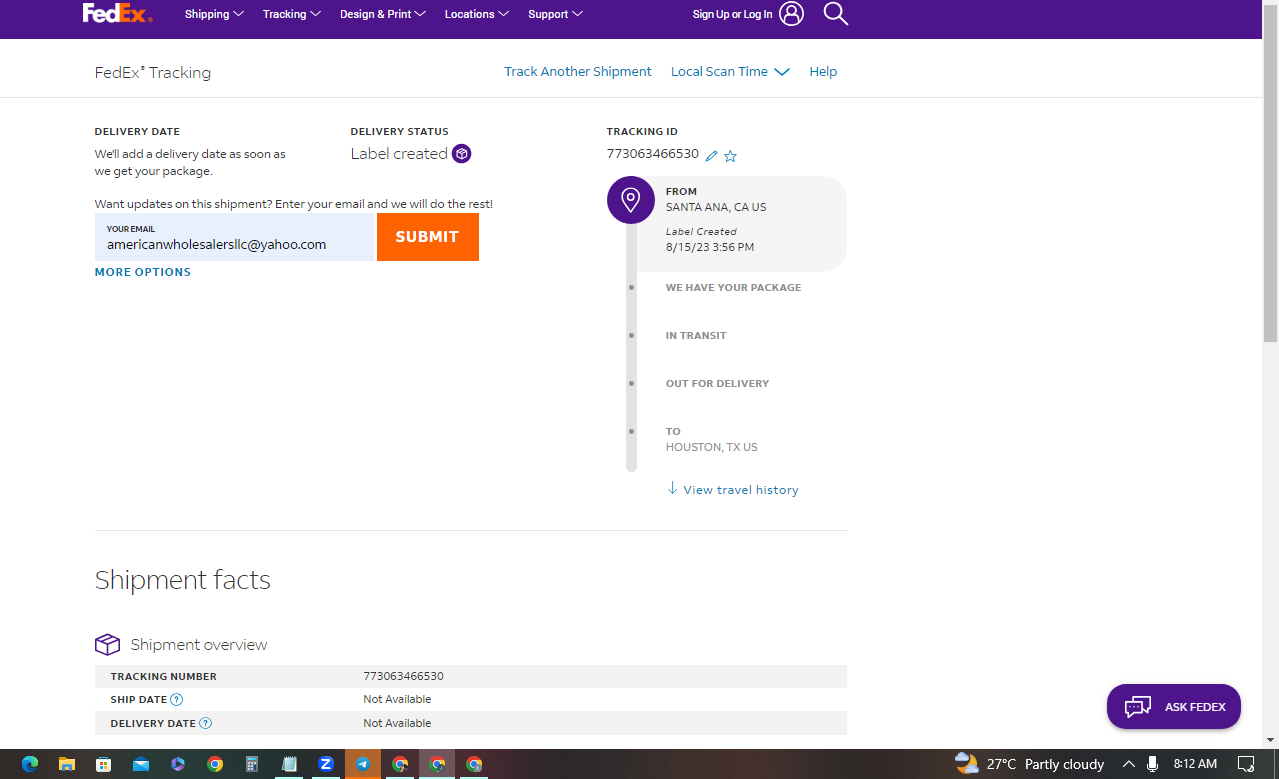Edit the tracking ID nickname with the pencil icon
Viewport: 1279px width, 779px height.
coord(711,156)
